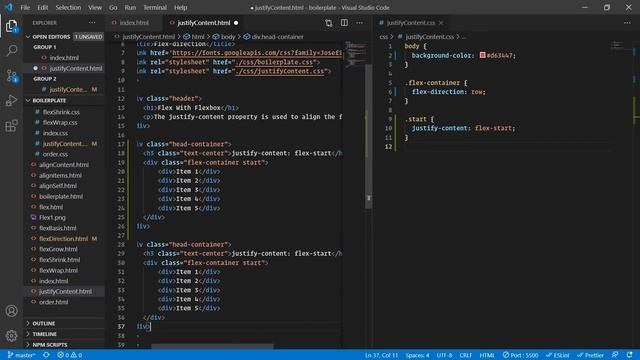This screenshot has width=640, height=360.
Task: Open the Accounts menu icon
Action: pos(11,311)
